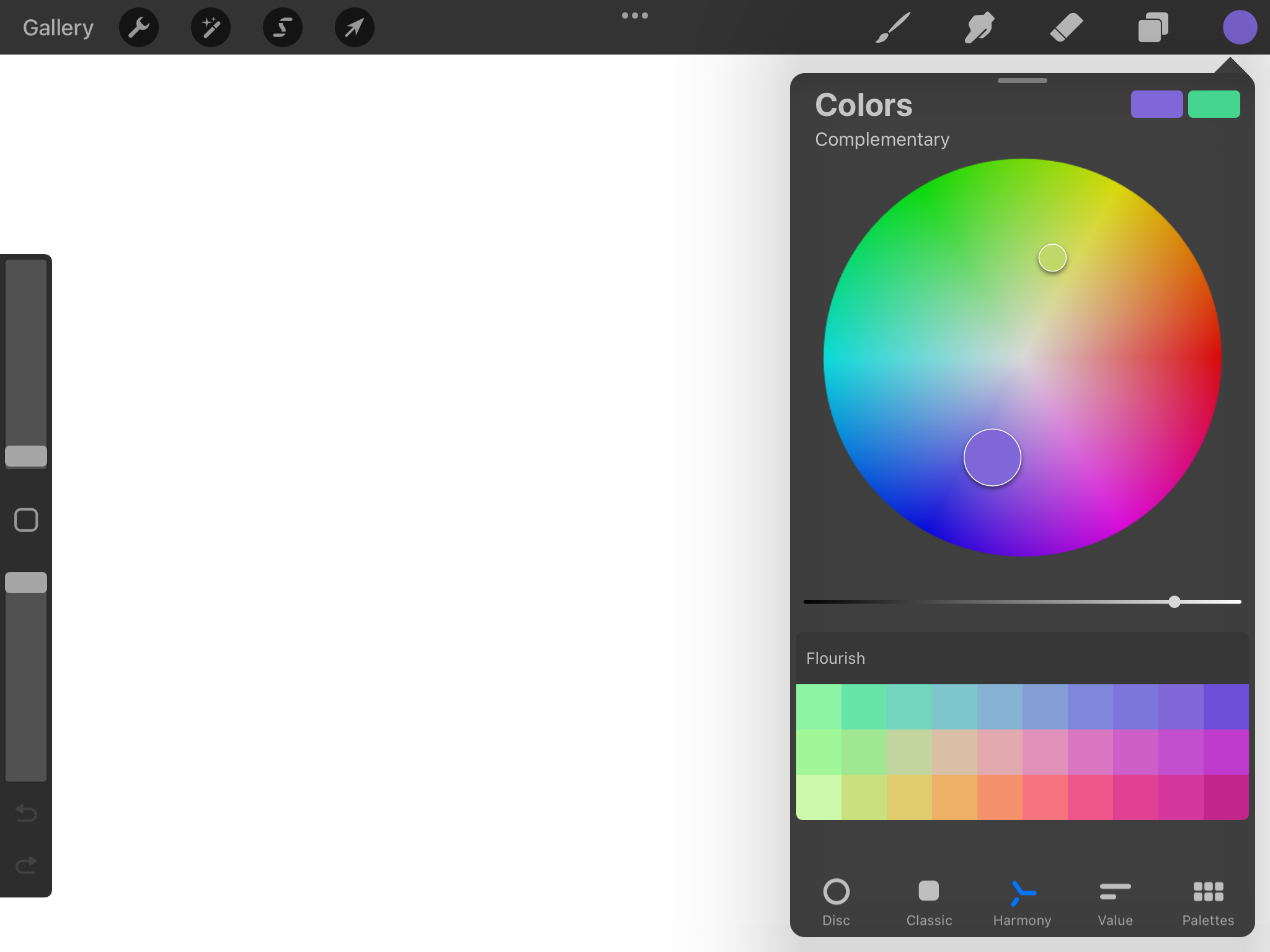Select the Brush tool
1270x952 pixels.
coord(892,27)
